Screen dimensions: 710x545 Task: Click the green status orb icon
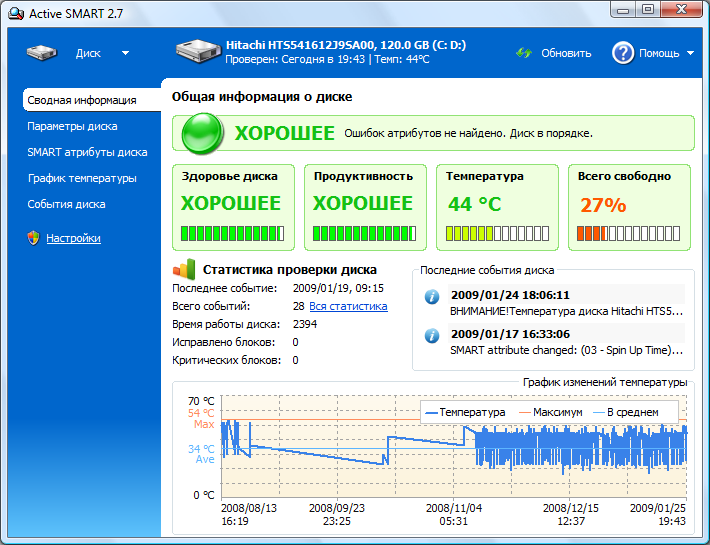202,133
